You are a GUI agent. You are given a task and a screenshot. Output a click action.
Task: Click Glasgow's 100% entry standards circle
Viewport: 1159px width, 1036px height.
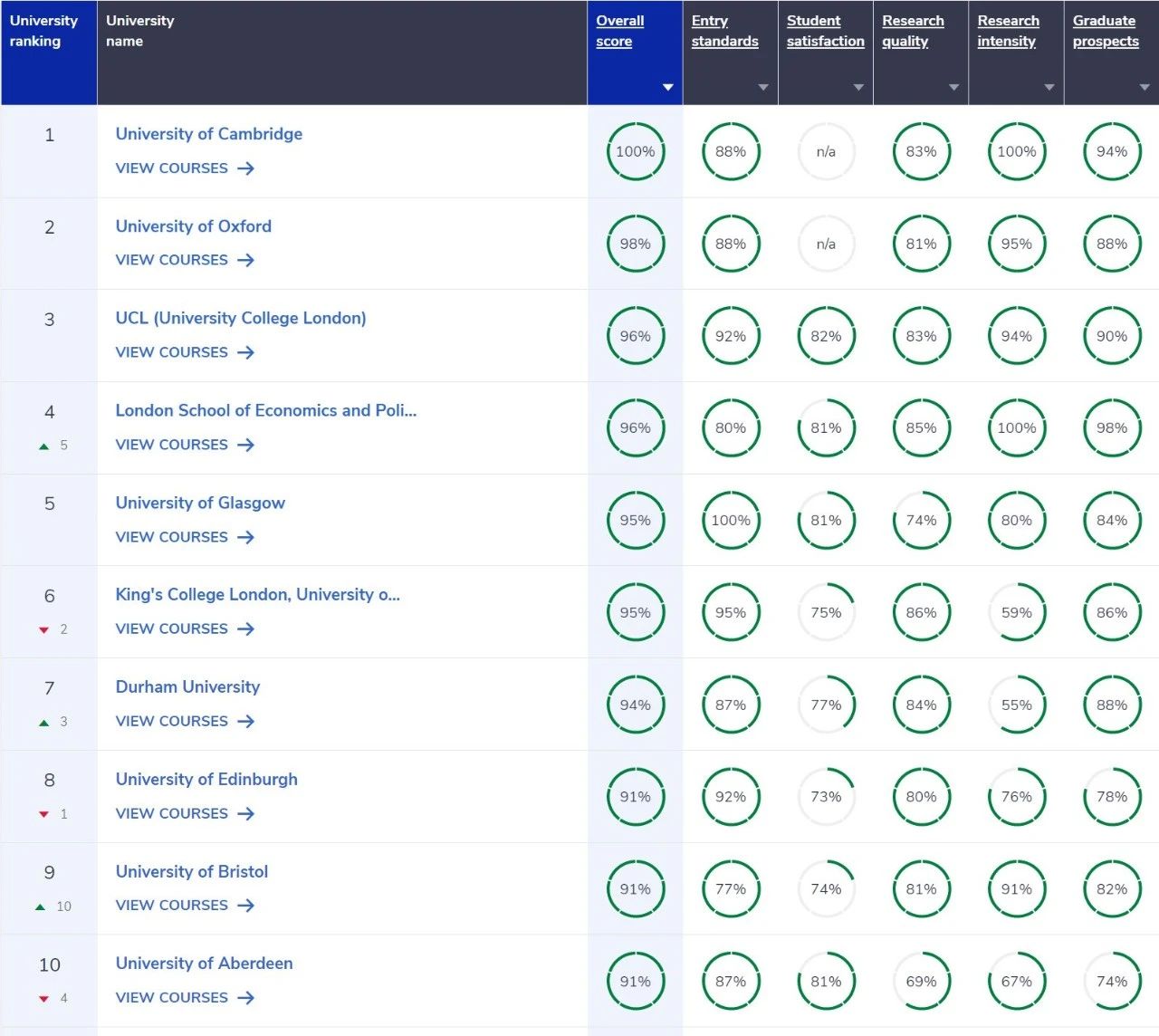point(730,521)
